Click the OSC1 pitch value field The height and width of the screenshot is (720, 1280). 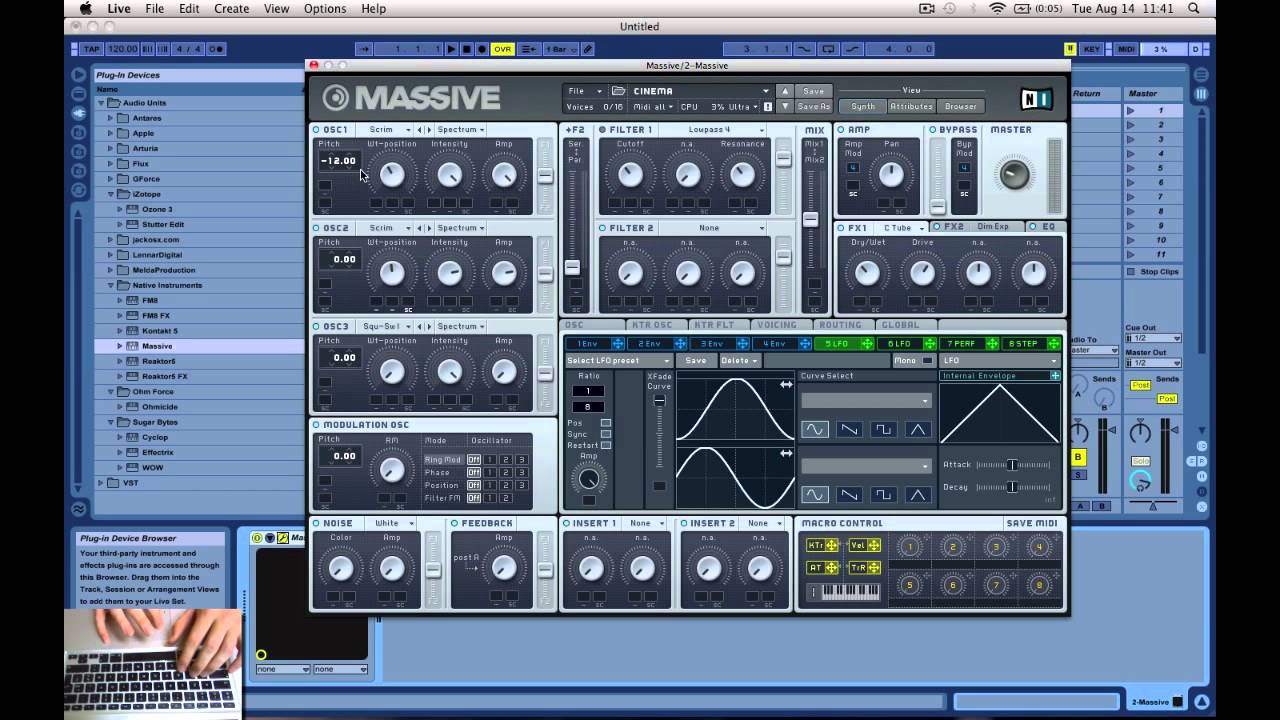pos(338,161)
